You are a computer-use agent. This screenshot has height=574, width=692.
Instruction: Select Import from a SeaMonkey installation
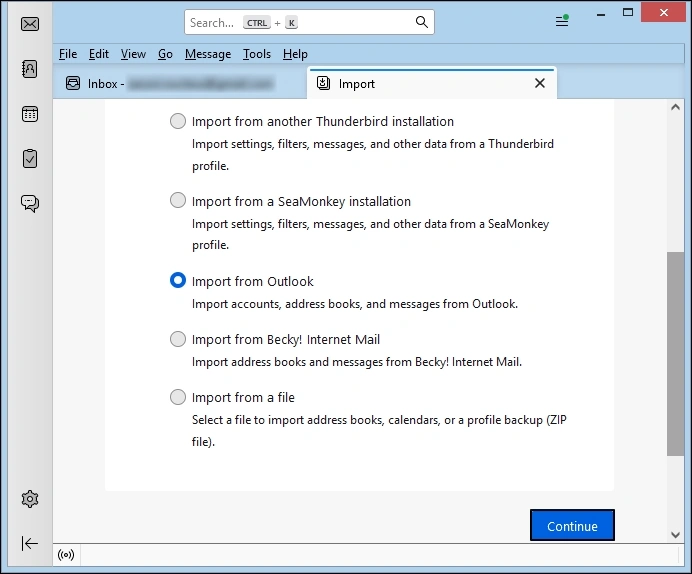point(178,200)
